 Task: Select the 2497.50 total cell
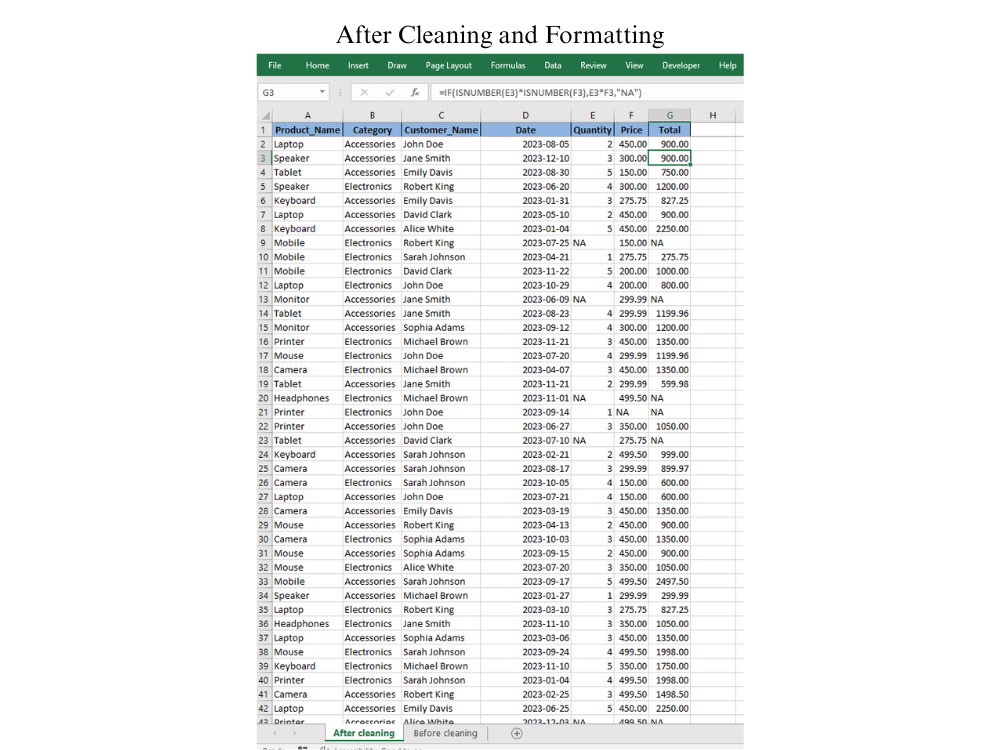pos(670,582)
